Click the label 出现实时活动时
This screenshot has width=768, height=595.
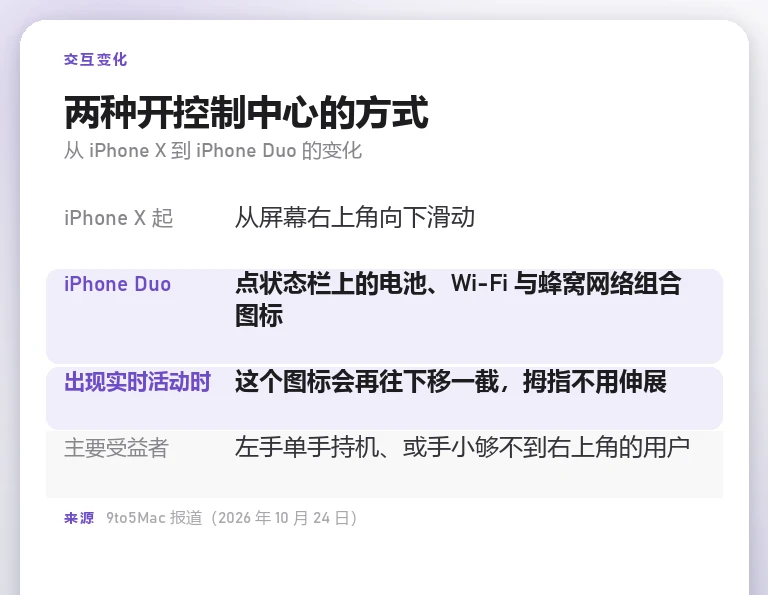tap(138, 382)
